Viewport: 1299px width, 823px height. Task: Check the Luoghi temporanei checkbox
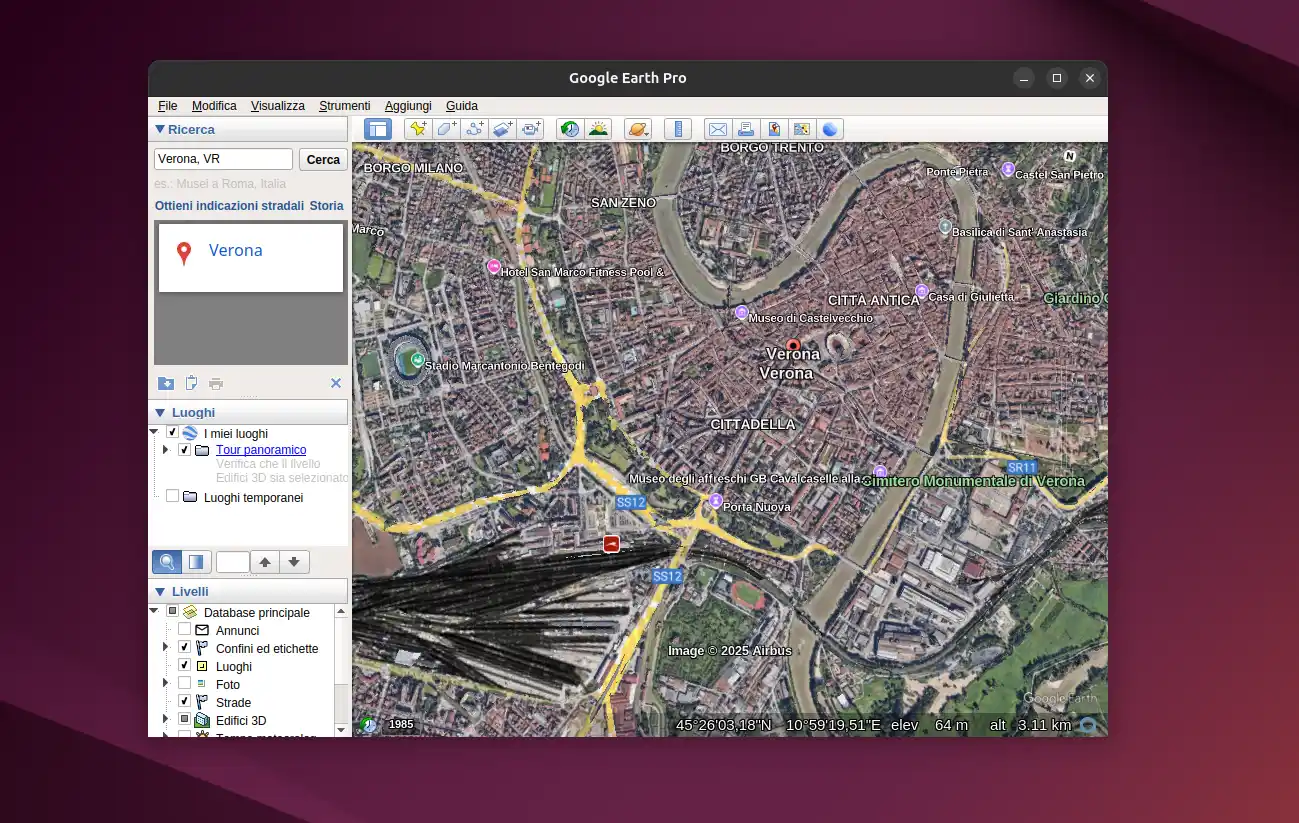point(173,496)
